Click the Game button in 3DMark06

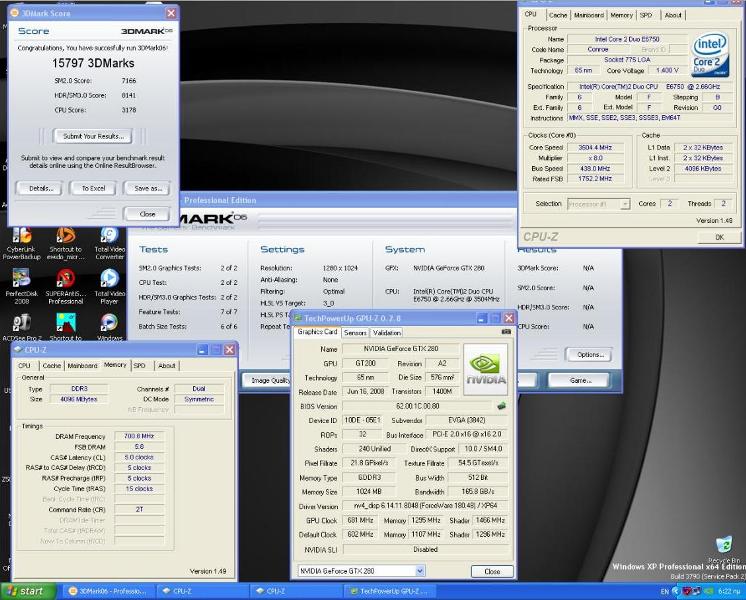(579, 380)
